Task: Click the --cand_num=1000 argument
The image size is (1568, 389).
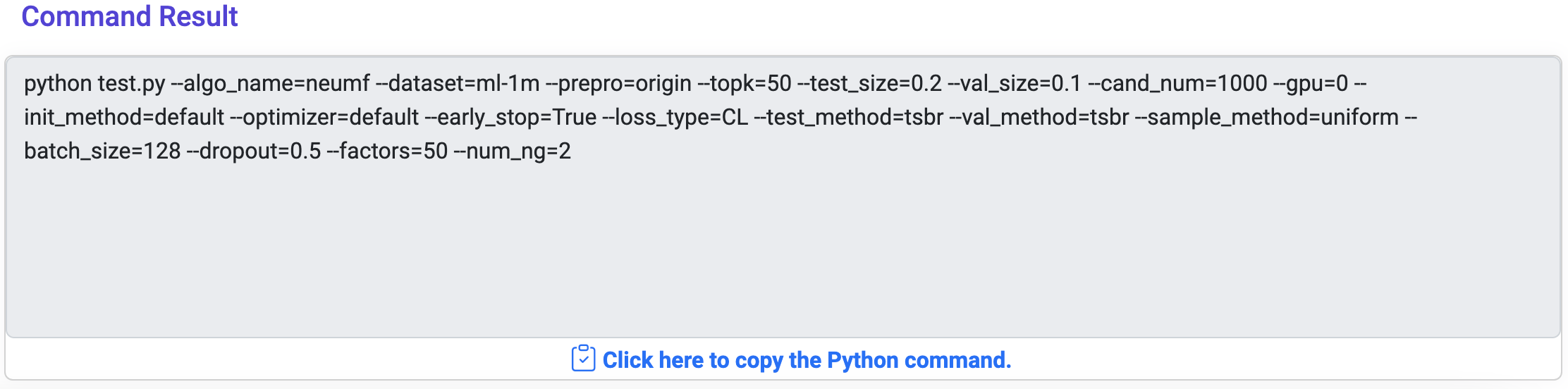Action: 1177,84
